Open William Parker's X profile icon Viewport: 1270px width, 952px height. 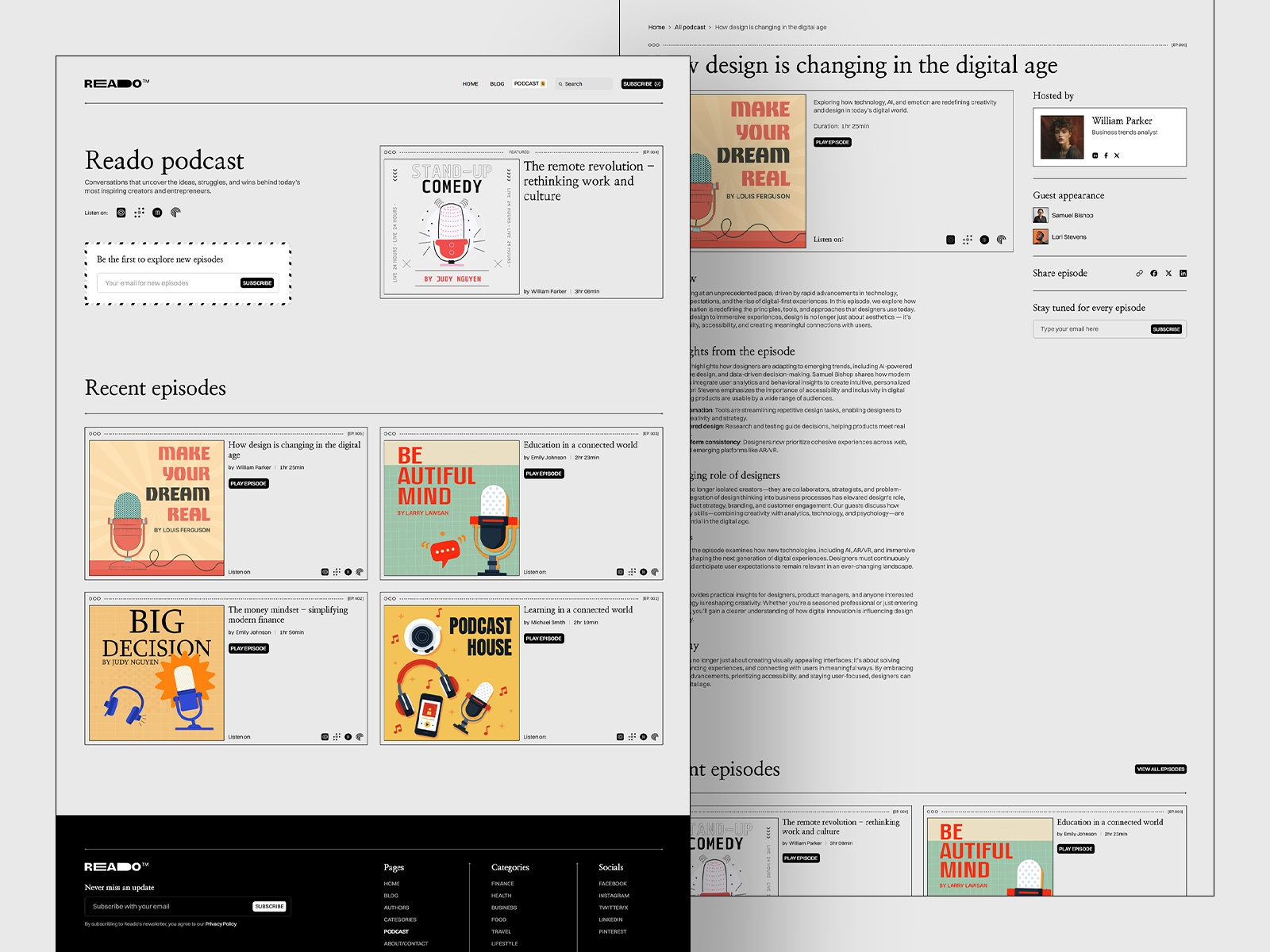(x=1117, y=156)
